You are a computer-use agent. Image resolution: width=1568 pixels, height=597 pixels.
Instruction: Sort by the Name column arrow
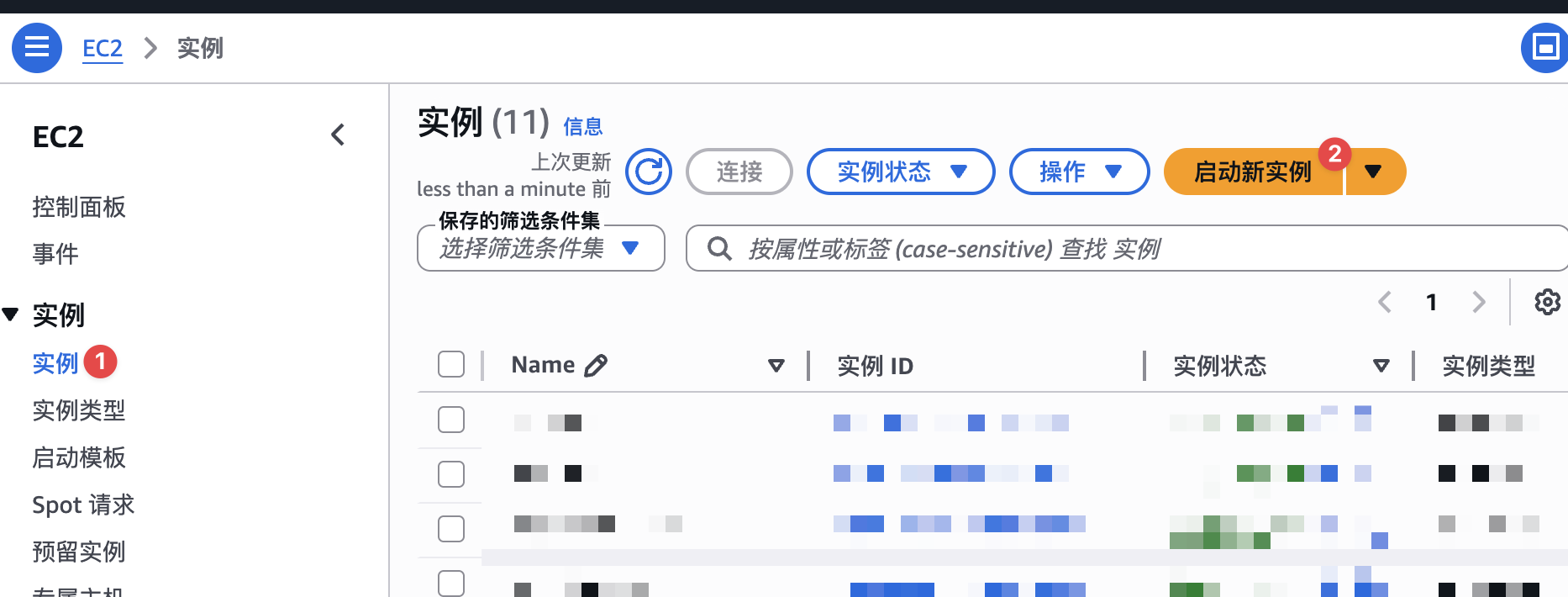776,365
